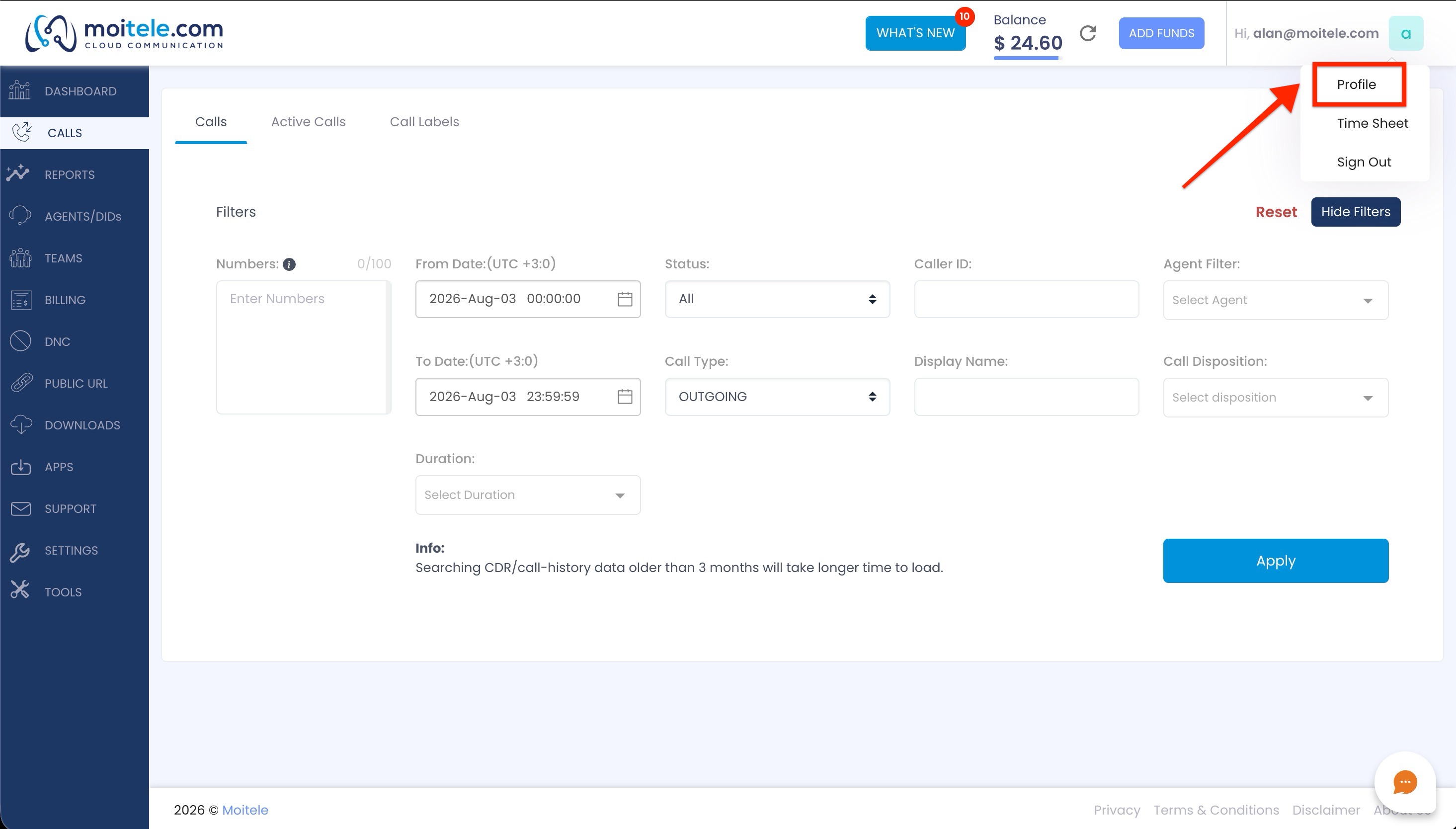Click the Agents/DIDs headset icon
This screenshot has width=1456, height=829.
pyautogui.click(x=20, y=216)
